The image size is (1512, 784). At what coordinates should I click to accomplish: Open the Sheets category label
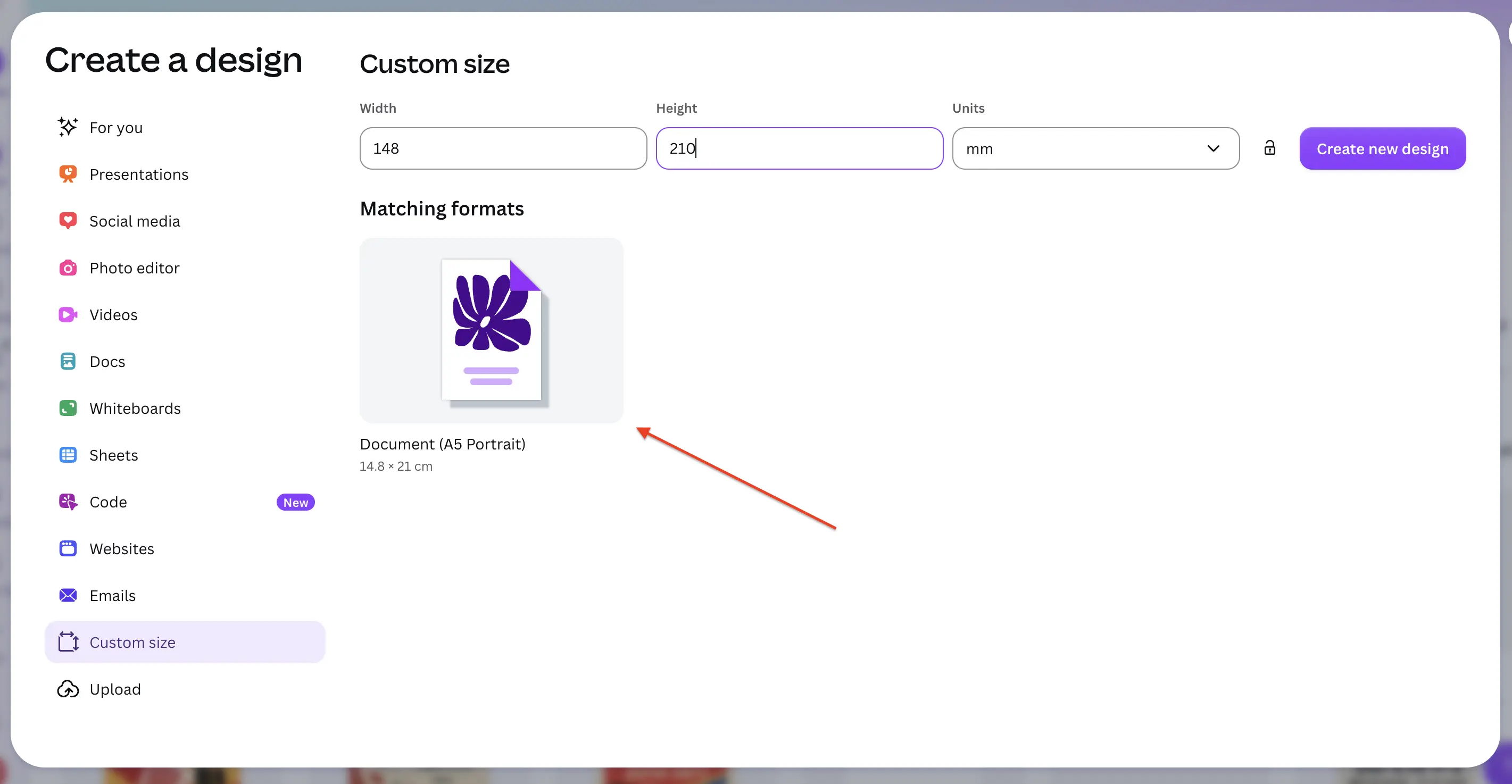(113, 455)
